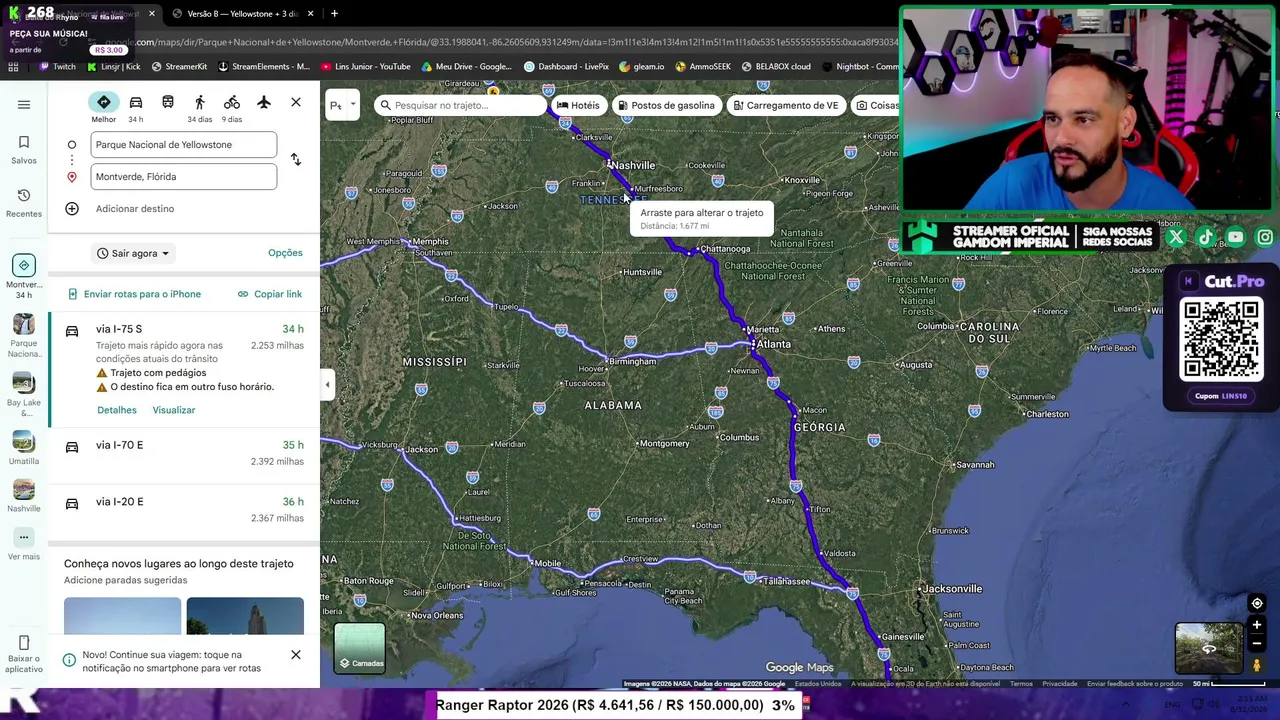Select the Street View pegman
Viewport: 1280px width, 720px height.
1257,665
